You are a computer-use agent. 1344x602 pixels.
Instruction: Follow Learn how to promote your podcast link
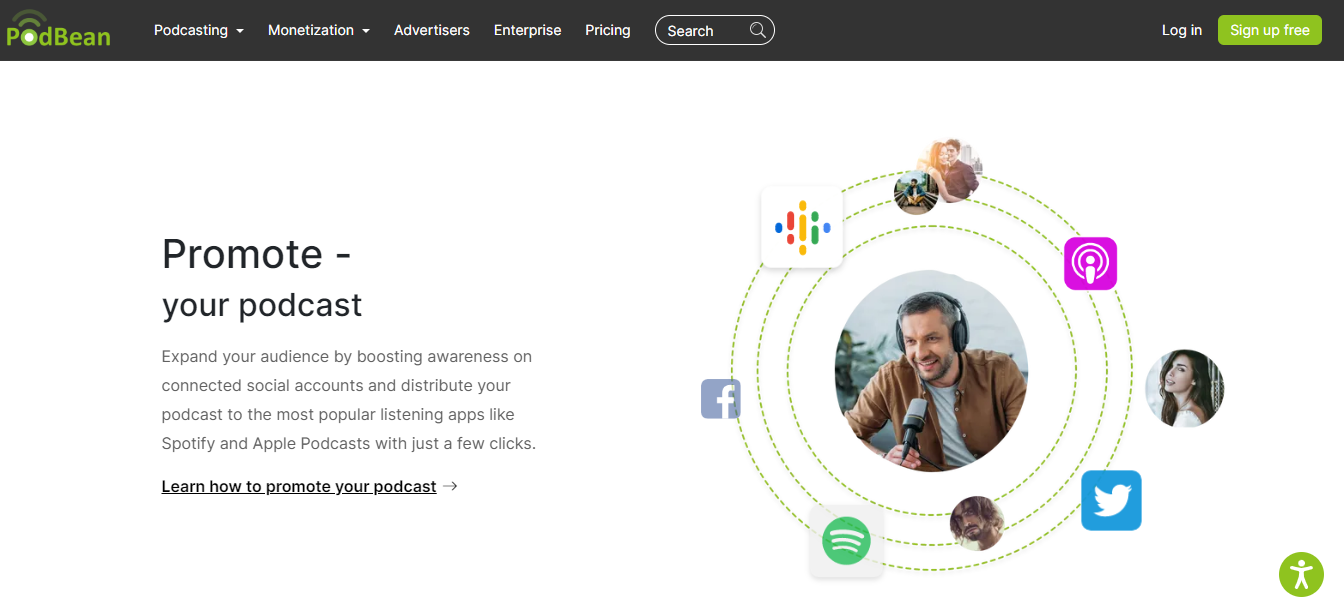coord(299,486)
